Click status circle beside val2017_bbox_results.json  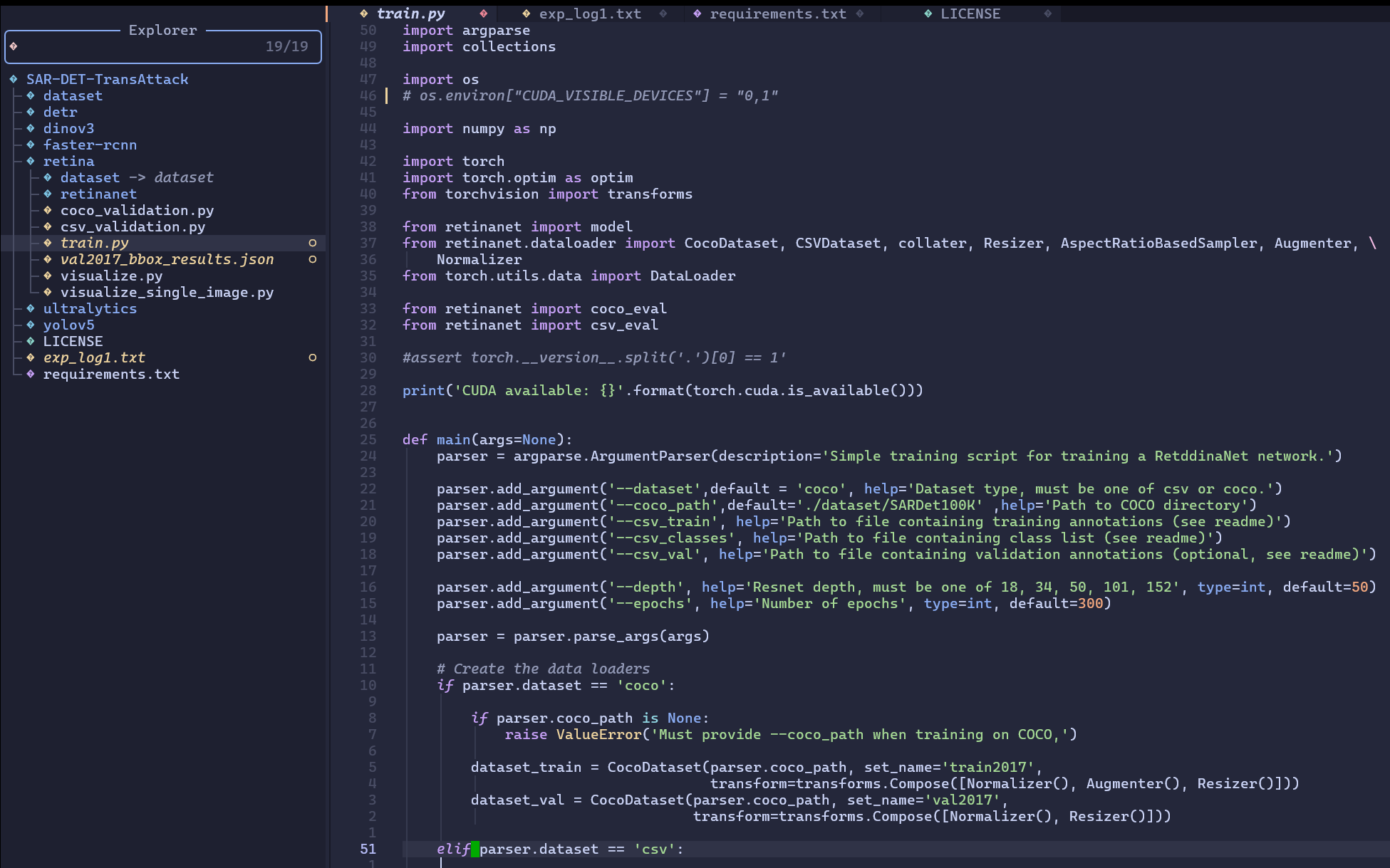(312, 259)
